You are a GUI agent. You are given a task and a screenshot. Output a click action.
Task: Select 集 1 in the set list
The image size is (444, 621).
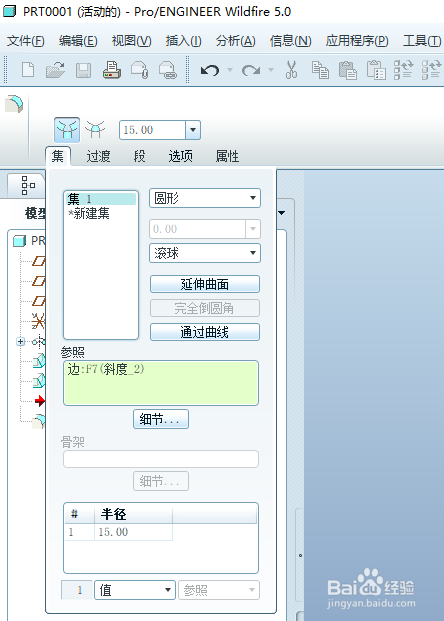(x=101, y=198)
